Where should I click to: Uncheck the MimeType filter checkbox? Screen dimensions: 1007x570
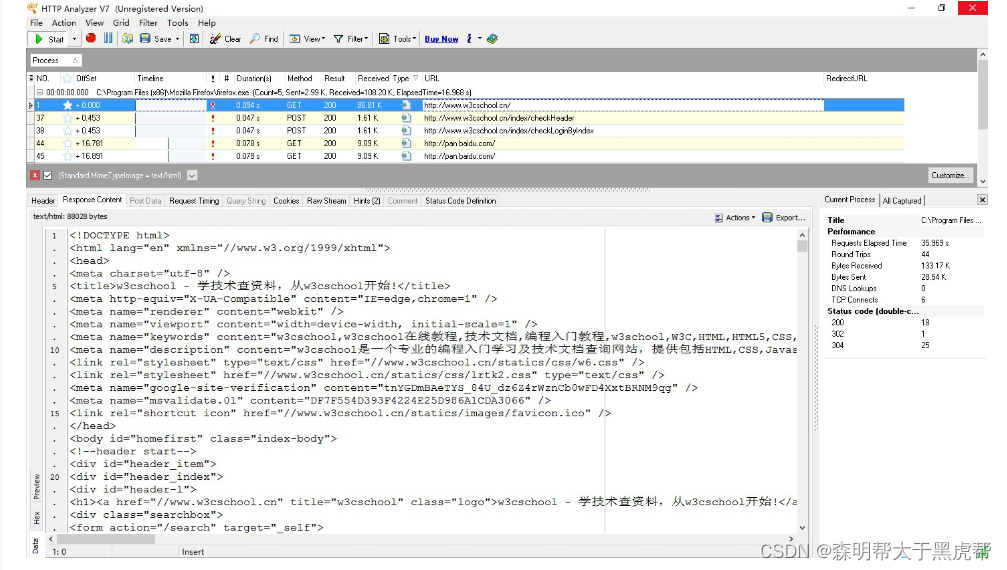tap(48, 175)
